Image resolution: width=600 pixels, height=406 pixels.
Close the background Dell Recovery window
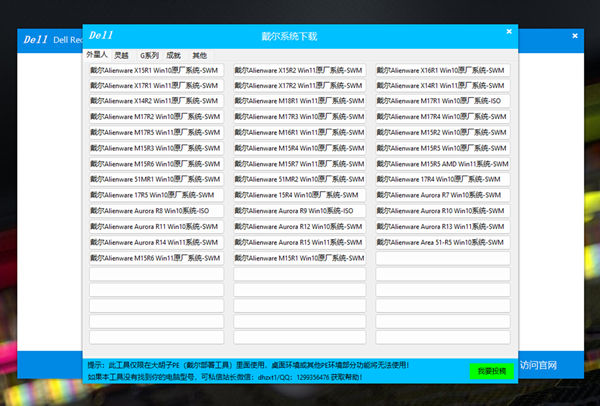[x=575, y=36]
